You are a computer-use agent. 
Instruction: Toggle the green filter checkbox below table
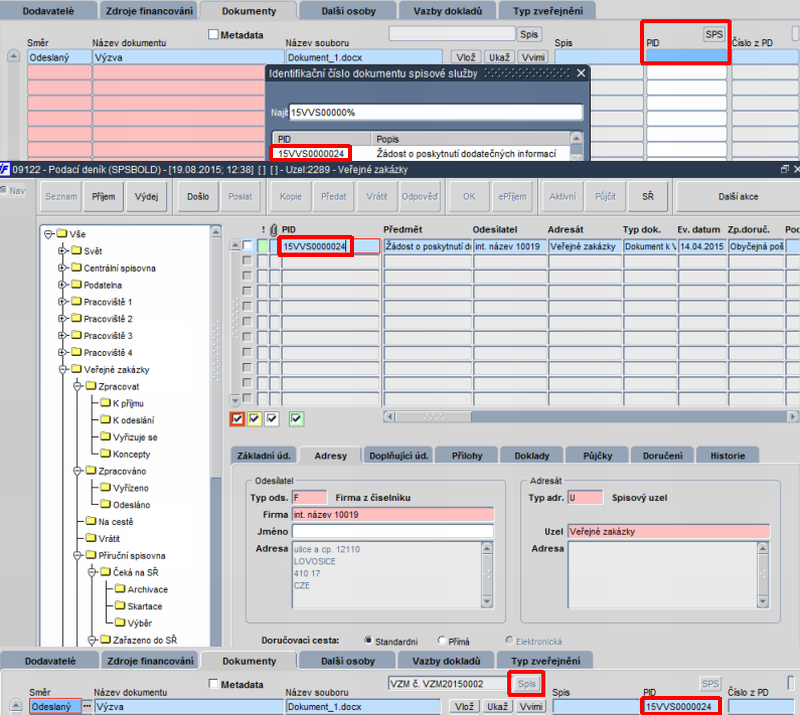click(x=296, y=419)
